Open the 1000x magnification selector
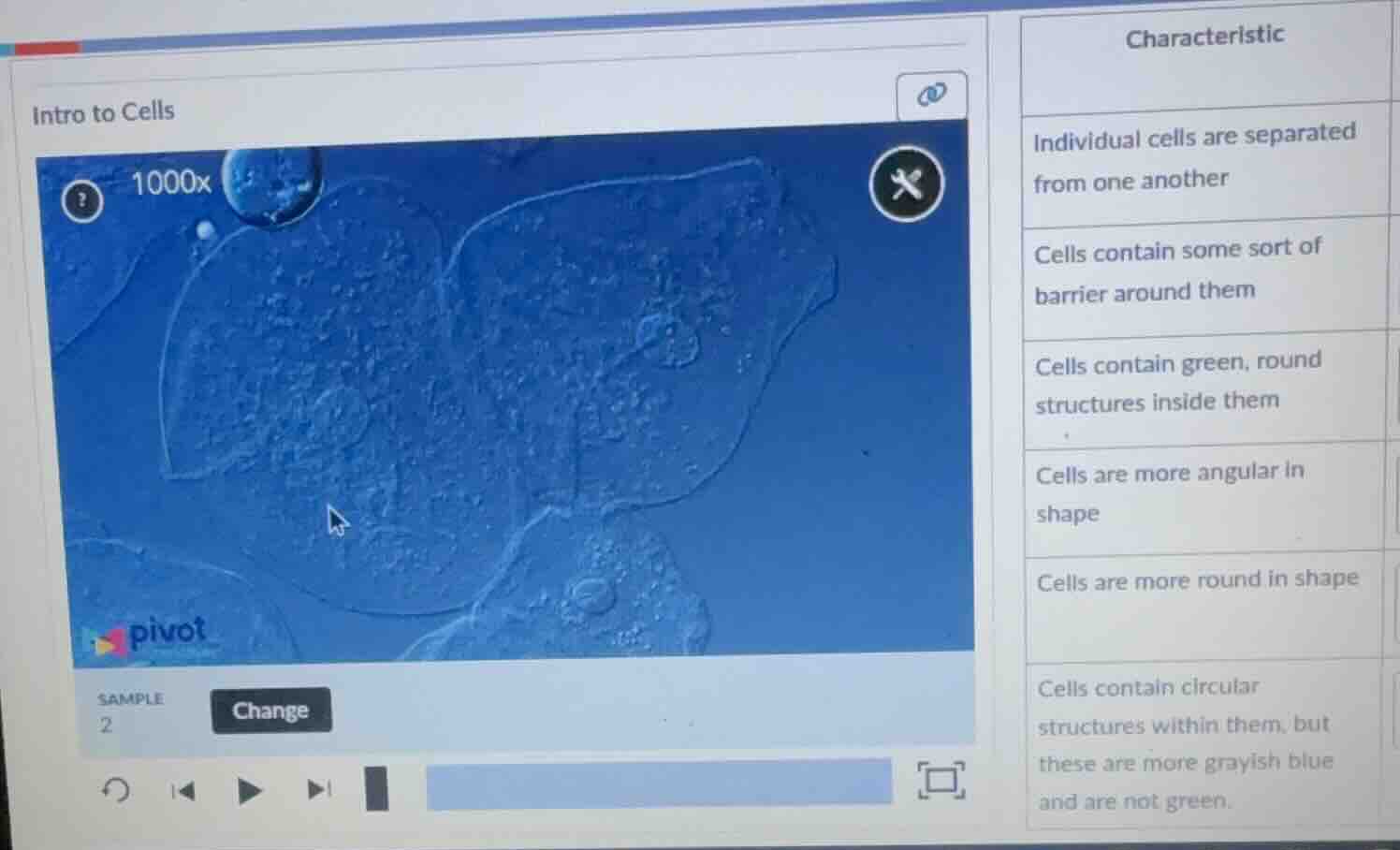1400x850 pixels. pos(171,183)
